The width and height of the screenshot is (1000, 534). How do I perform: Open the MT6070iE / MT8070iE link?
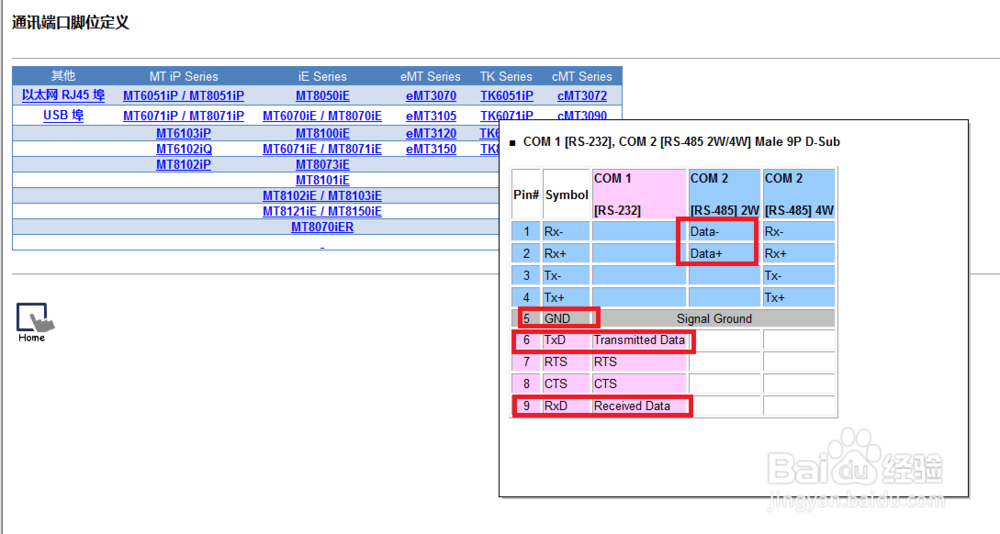pos(322,116)
